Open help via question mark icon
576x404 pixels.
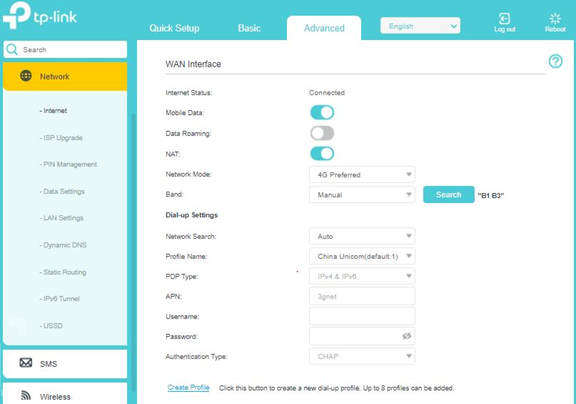[555, 61]
